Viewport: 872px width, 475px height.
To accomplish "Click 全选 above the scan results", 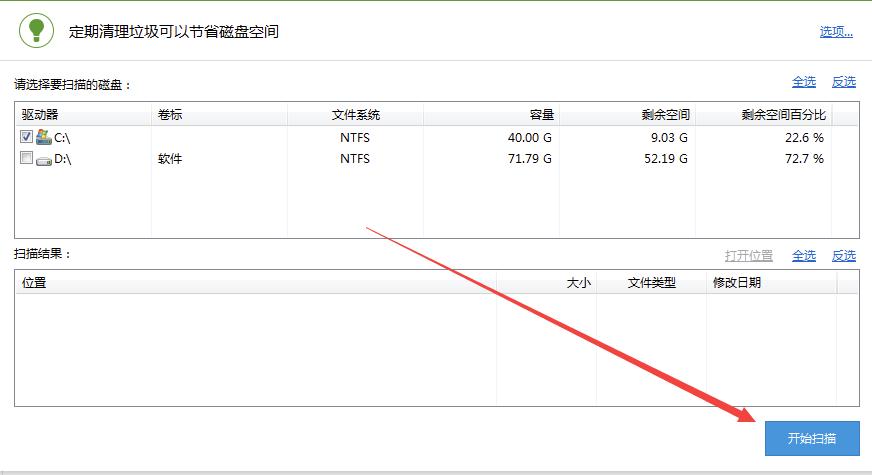I will (x=804, y=256).
